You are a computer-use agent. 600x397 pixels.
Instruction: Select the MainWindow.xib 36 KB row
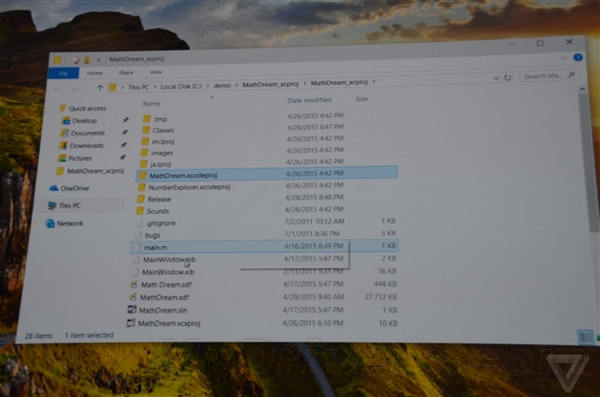(264, 272)
